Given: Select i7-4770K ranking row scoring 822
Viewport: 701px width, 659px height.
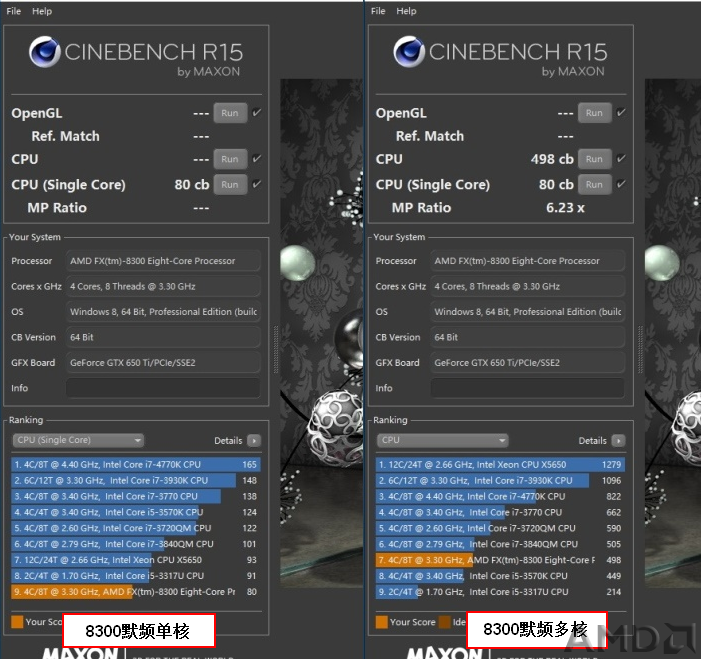Looking at the screenshot, I should (500, 496).
